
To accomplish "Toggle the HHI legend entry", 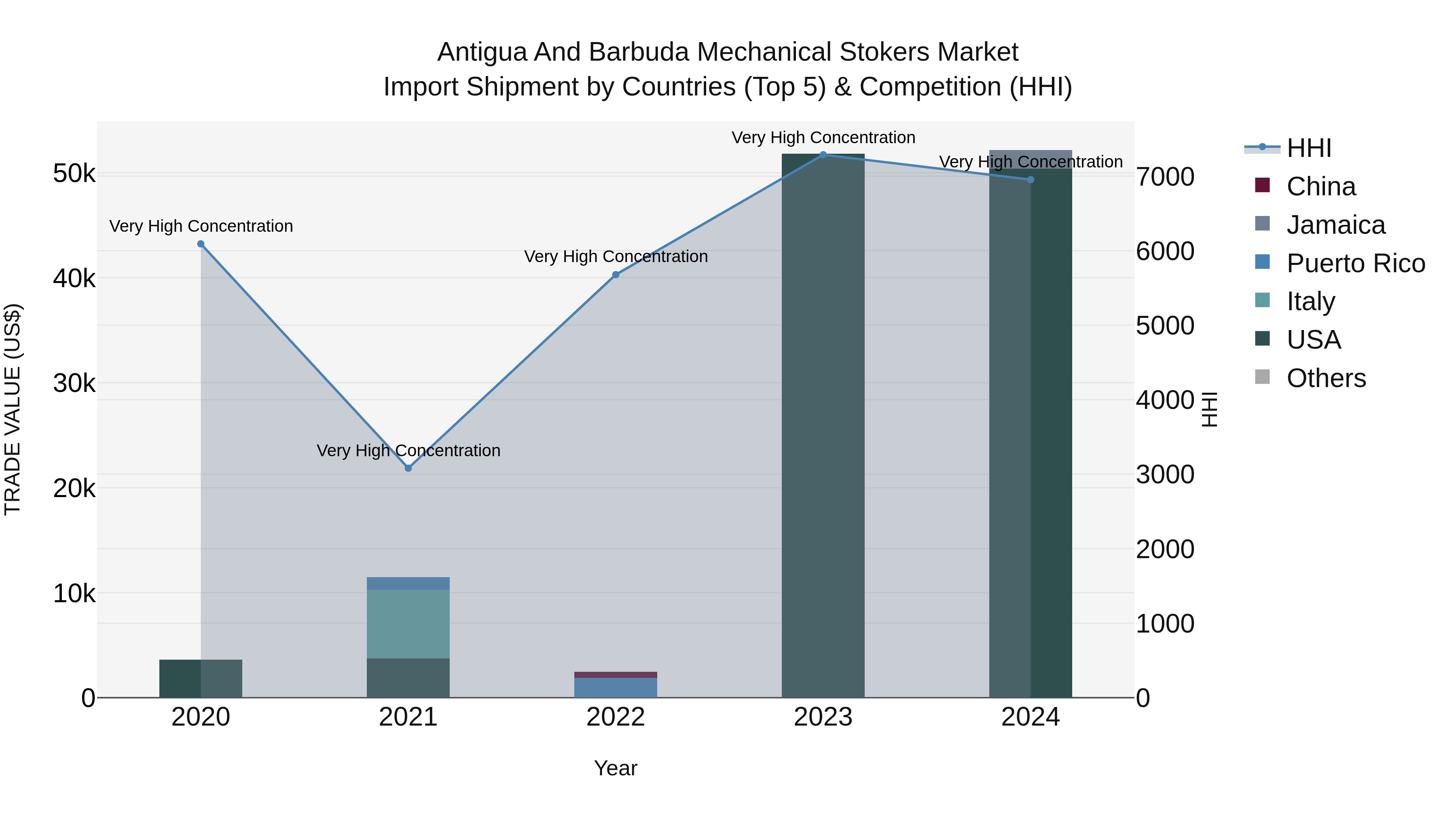I will point(1289,148).
